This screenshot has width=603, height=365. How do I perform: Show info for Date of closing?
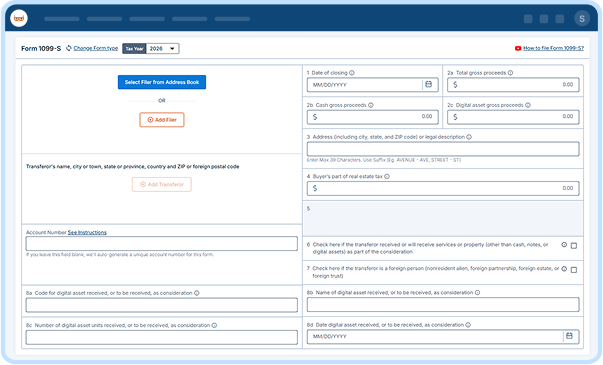click(x=352, y=73)
